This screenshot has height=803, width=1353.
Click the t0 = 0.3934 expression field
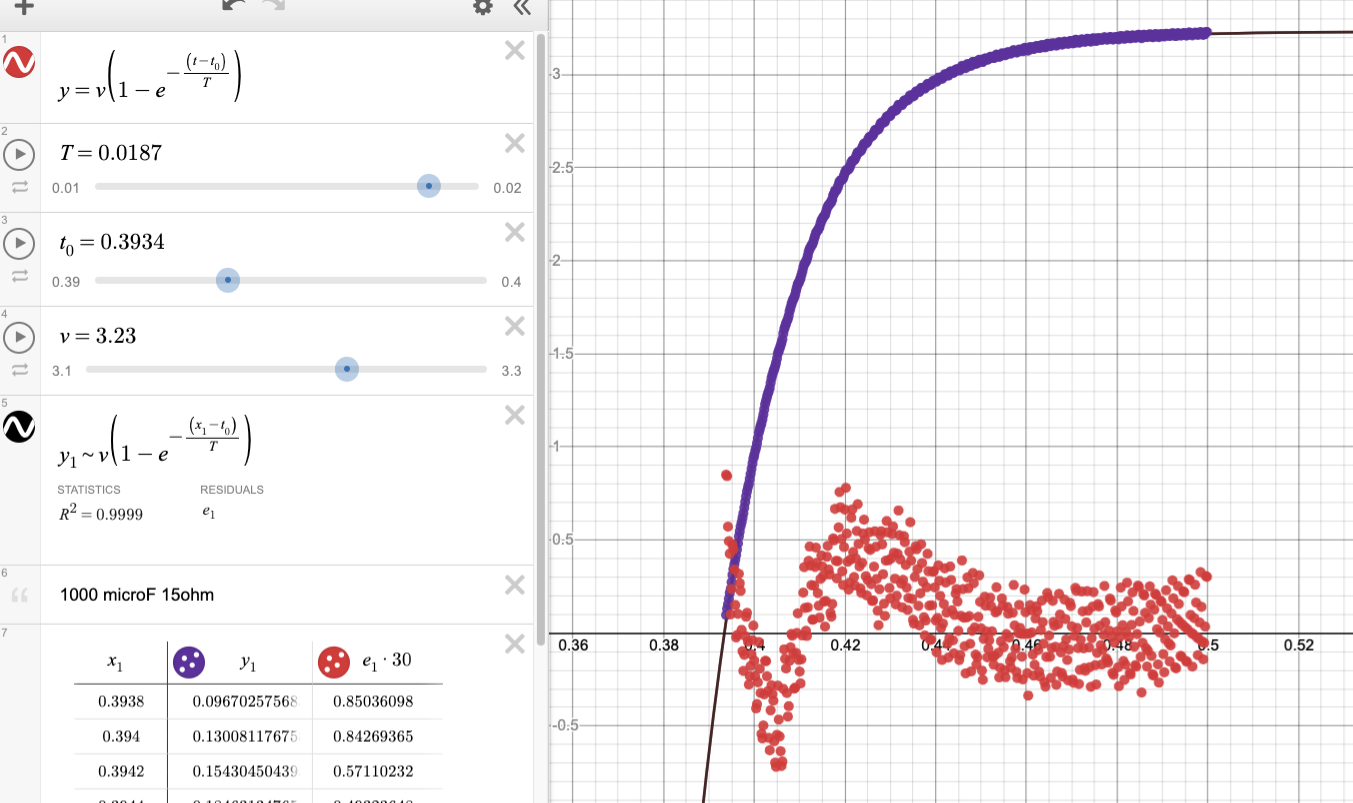(113, 243)
